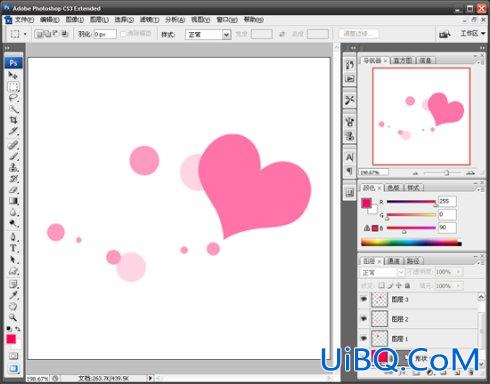The height and width of the screenshot is (384, 490).
Task: Click the Go to Bridge icon
Action: (x=445, y=34)
